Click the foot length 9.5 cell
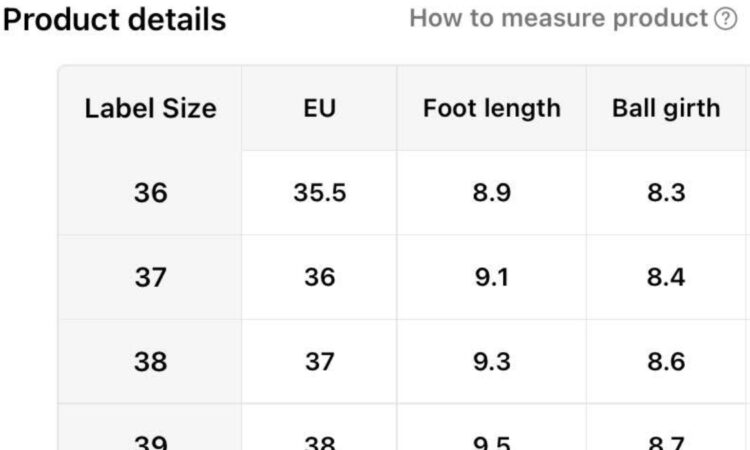The image size is (750, 450). click(492, 427)
